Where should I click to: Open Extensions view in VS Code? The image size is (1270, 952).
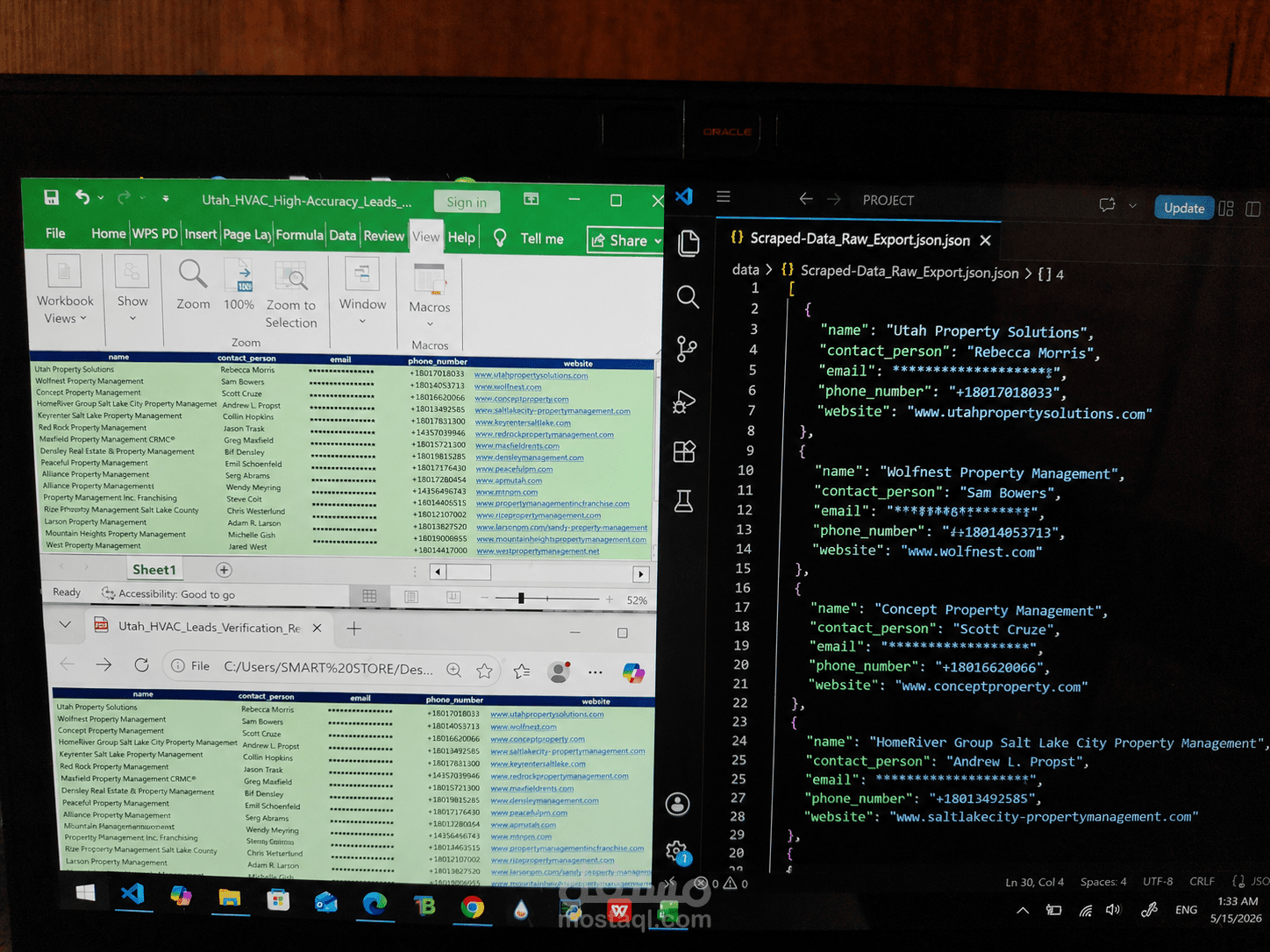pos(684,451)
